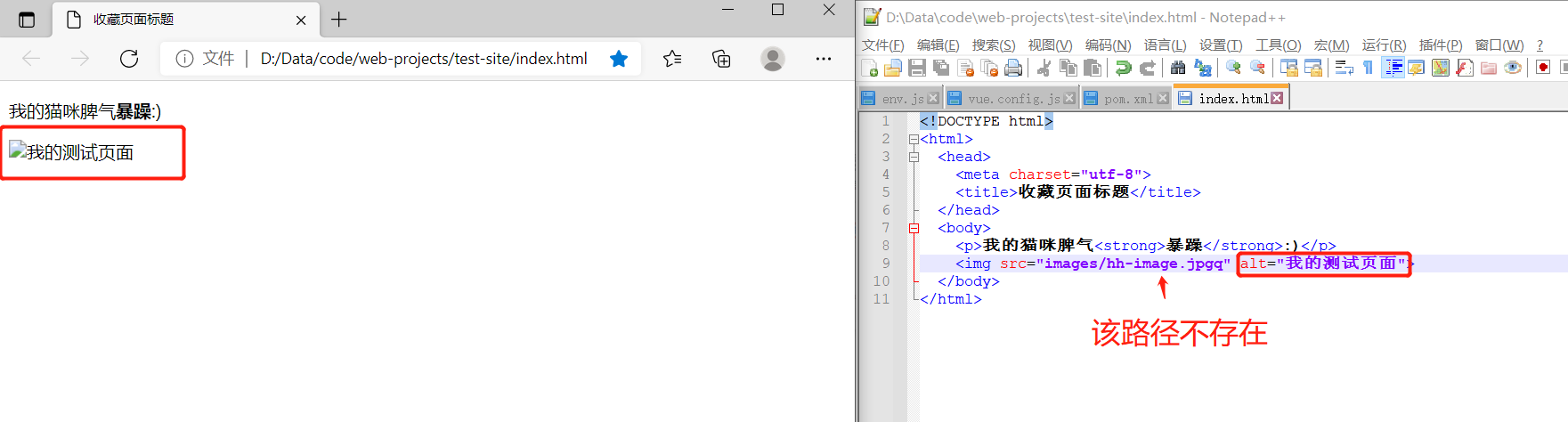1568x422 pixels.
Task: Open the 文件(F) menu in Notepad++
Action: coord(882,45)
